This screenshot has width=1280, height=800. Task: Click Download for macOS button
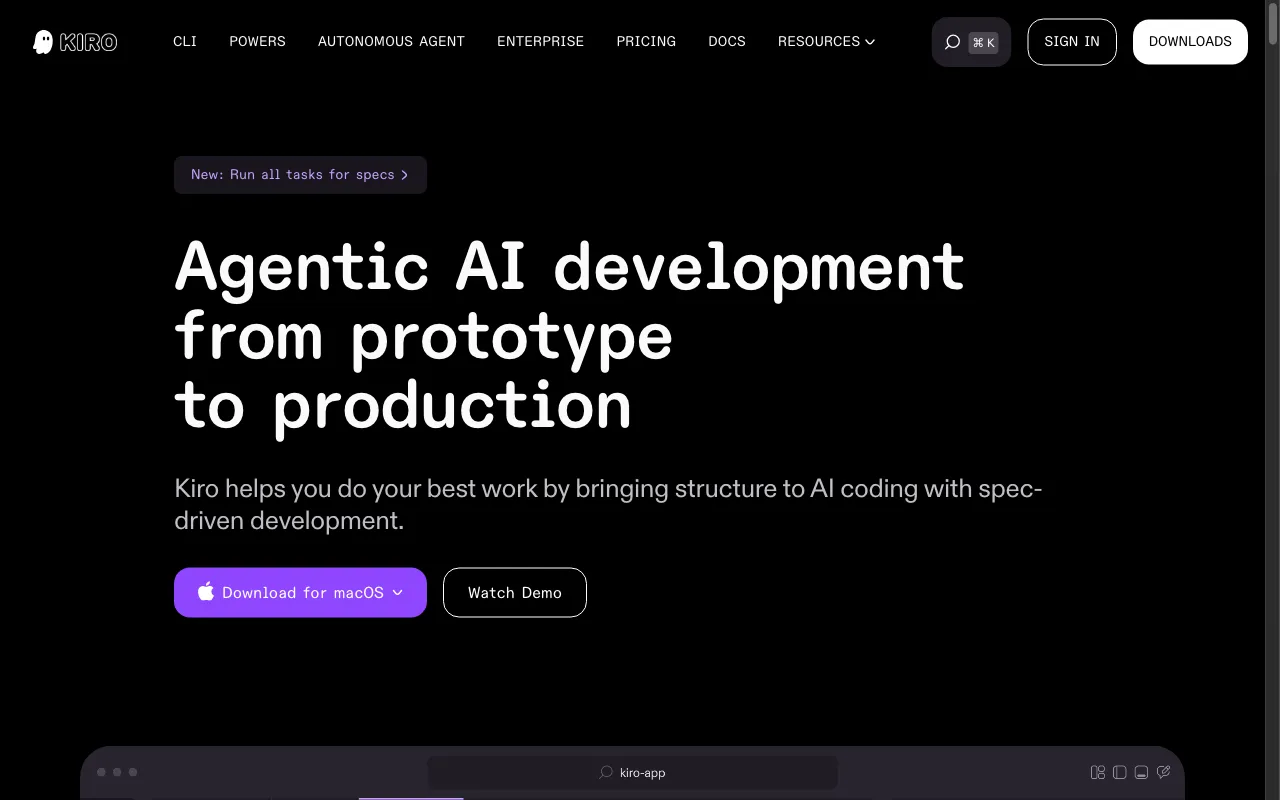300,593
